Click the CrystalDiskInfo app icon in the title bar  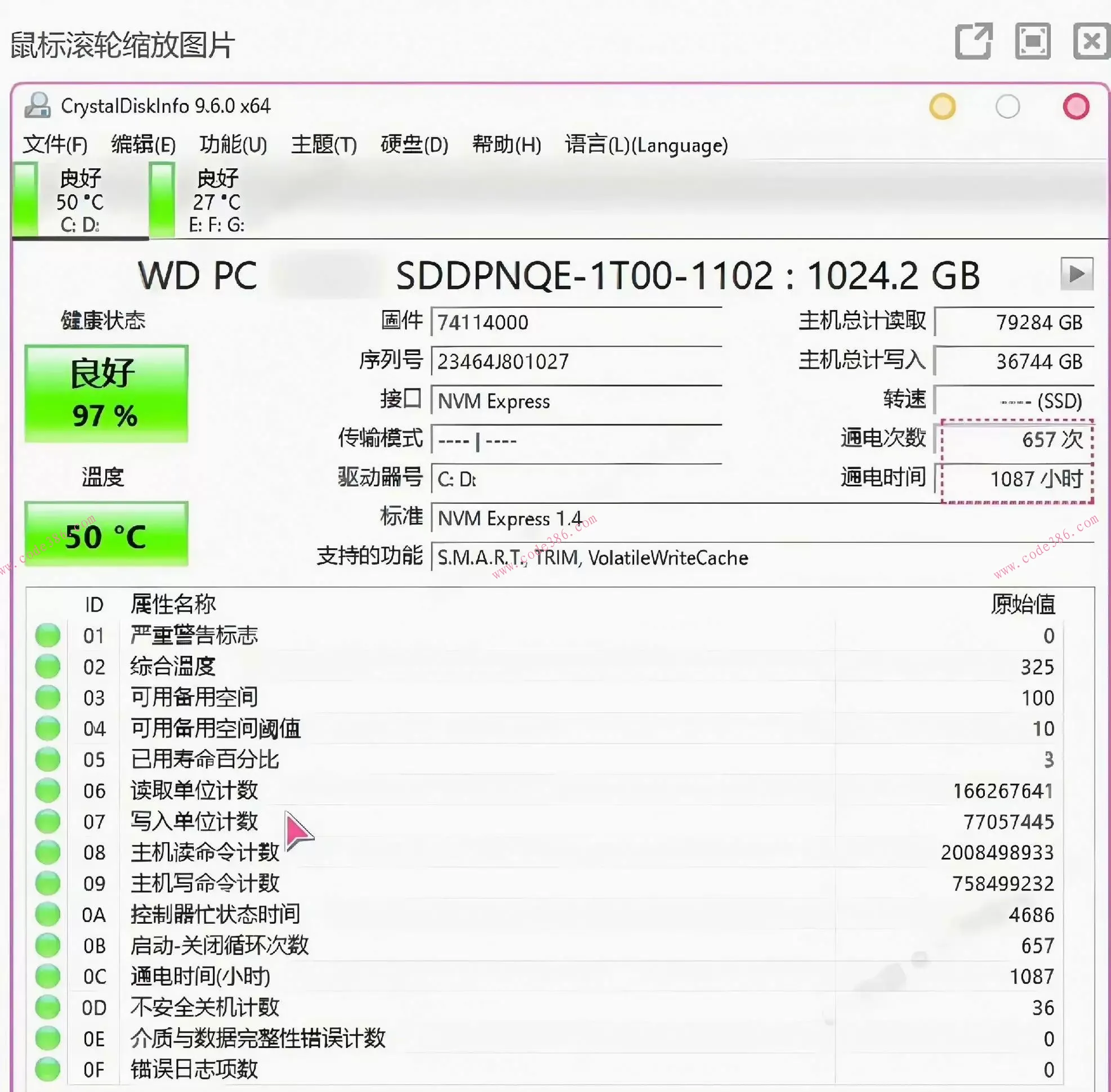[38, 105]
